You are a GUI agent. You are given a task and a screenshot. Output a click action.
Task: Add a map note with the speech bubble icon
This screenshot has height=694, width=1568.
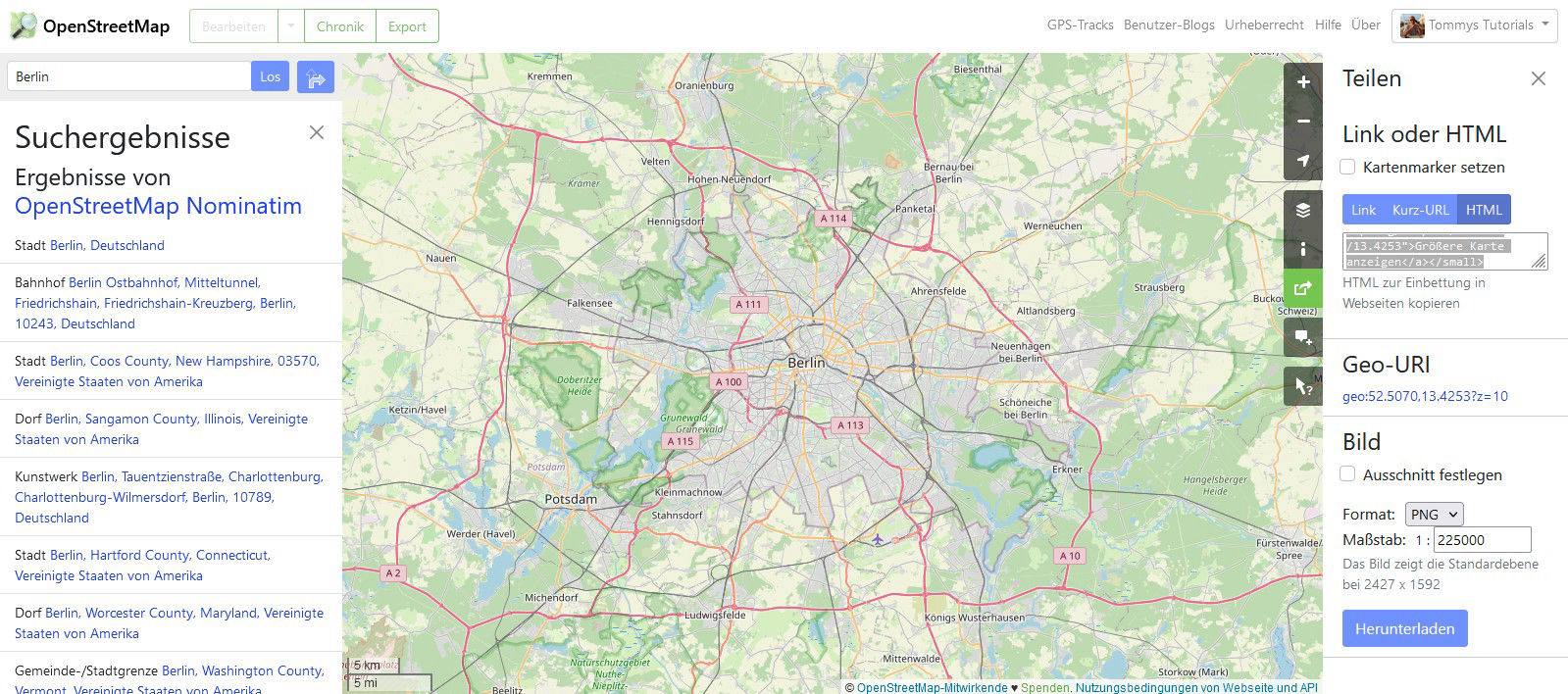[x=1303, y=337]
